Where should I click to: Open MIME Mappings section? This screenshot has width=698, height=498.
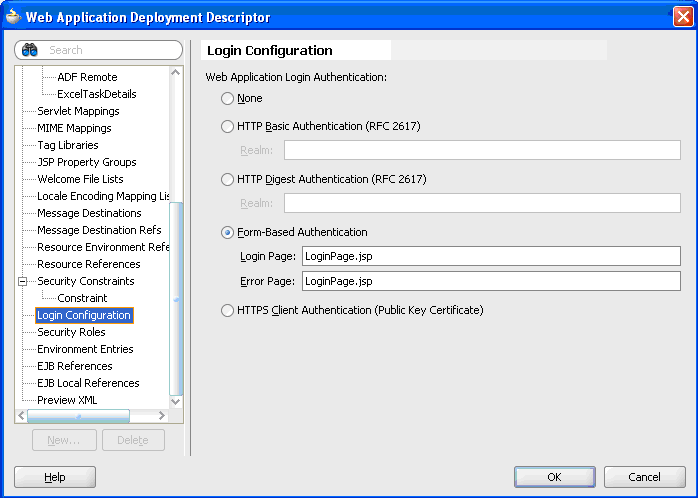tap(74, 128)
